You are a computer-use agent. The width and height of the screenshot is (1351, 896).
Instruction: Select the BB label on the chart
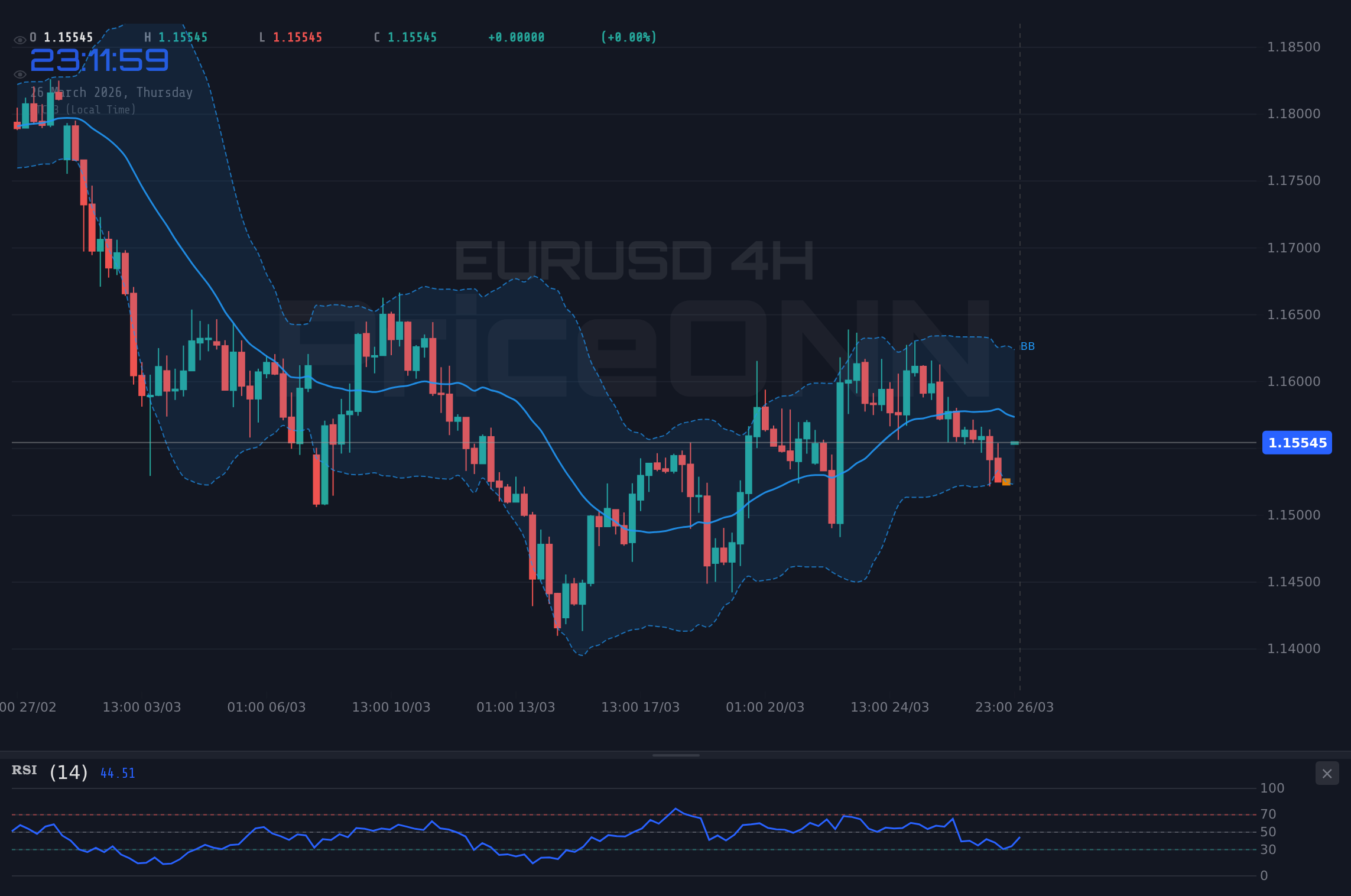[1028, 346]
